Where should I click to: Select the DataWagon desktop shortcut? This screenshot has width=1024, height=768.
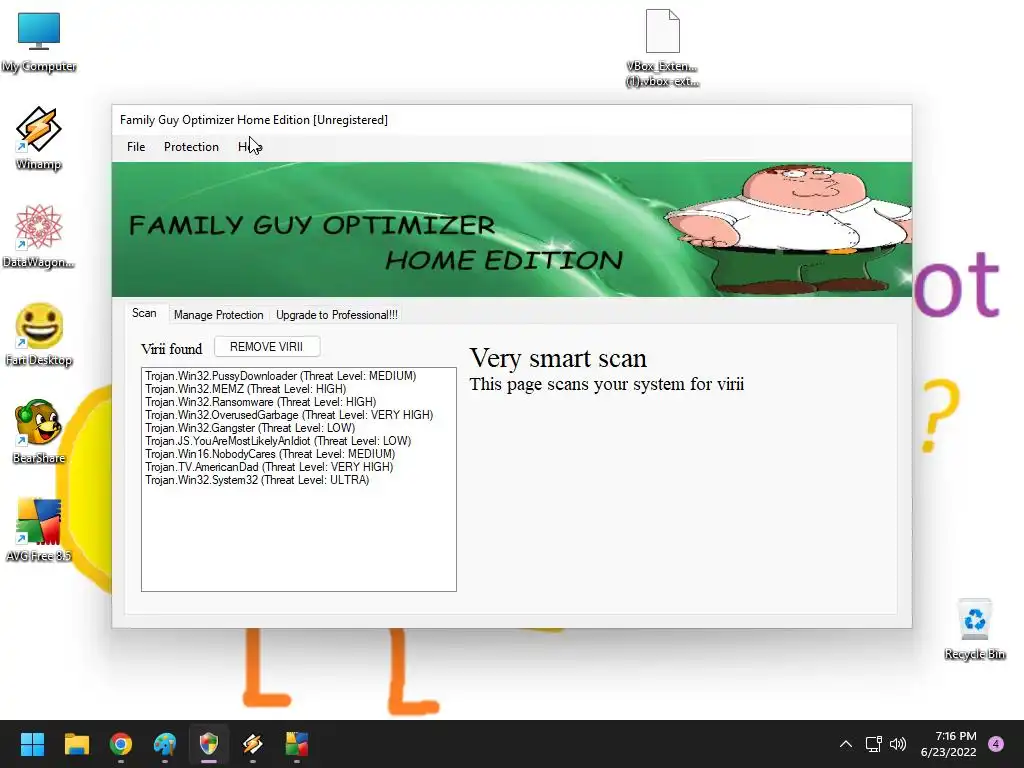point(39,236)
